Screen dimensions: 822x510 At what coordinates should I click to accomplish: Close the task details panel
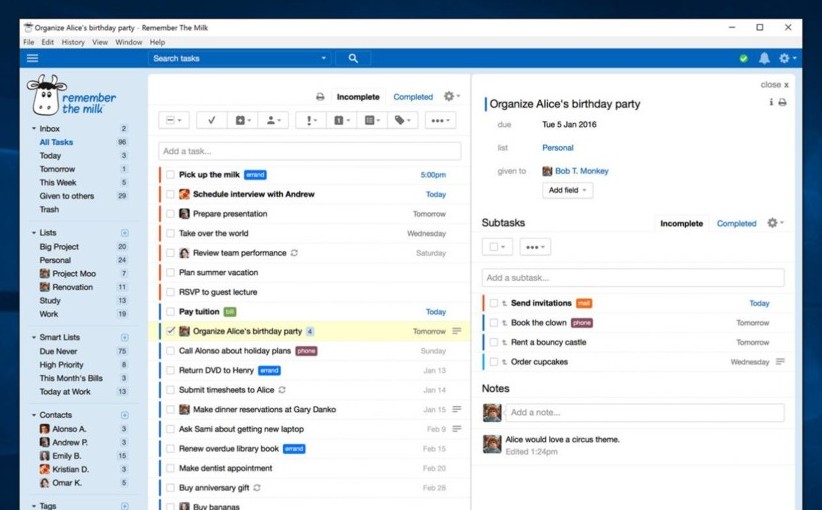(x=774, y=84)
